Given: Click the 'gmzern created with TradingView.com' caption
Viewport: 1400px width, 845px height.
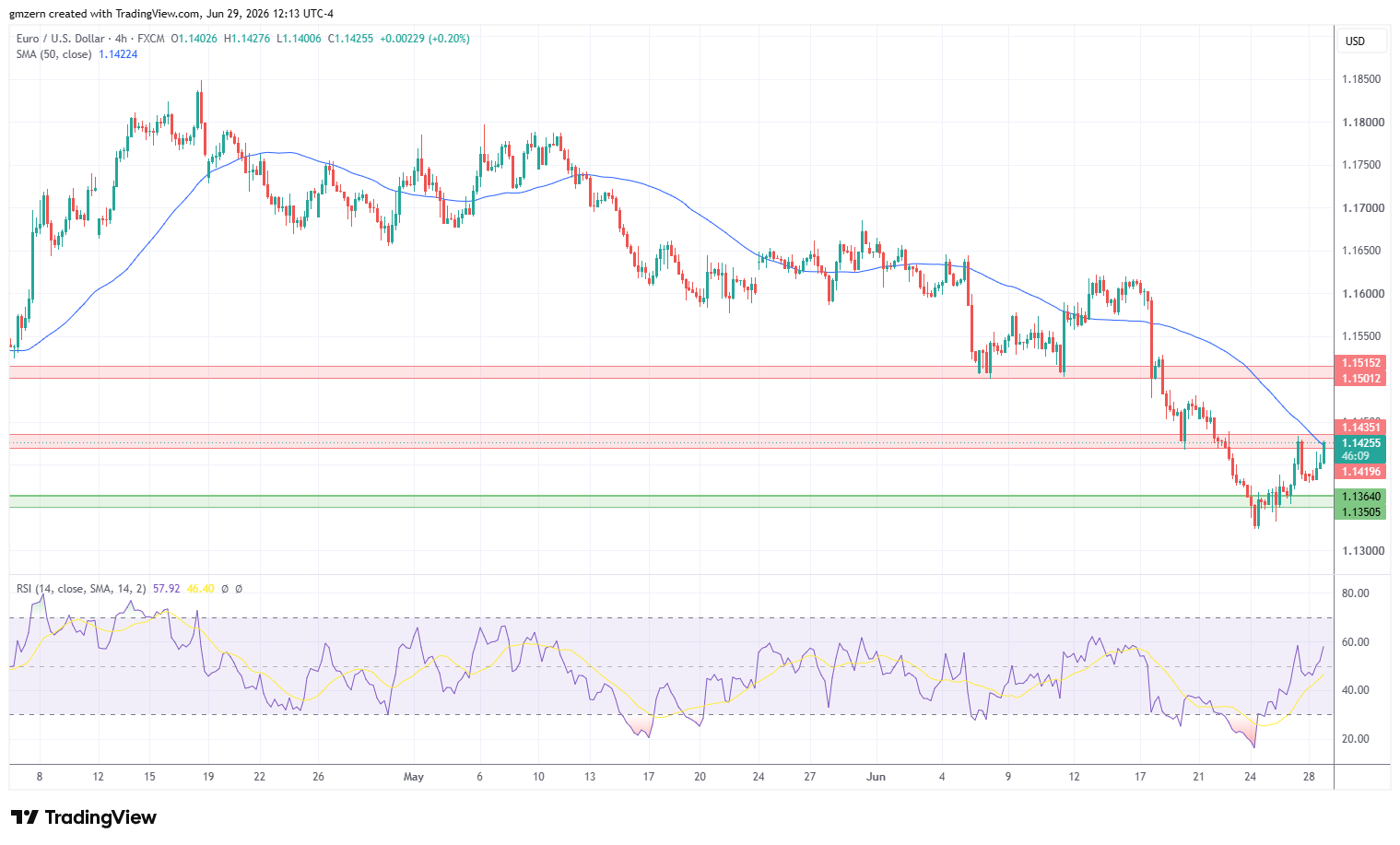Looking at the screenshot, I should pyautogui.click(x=105, y=14).
